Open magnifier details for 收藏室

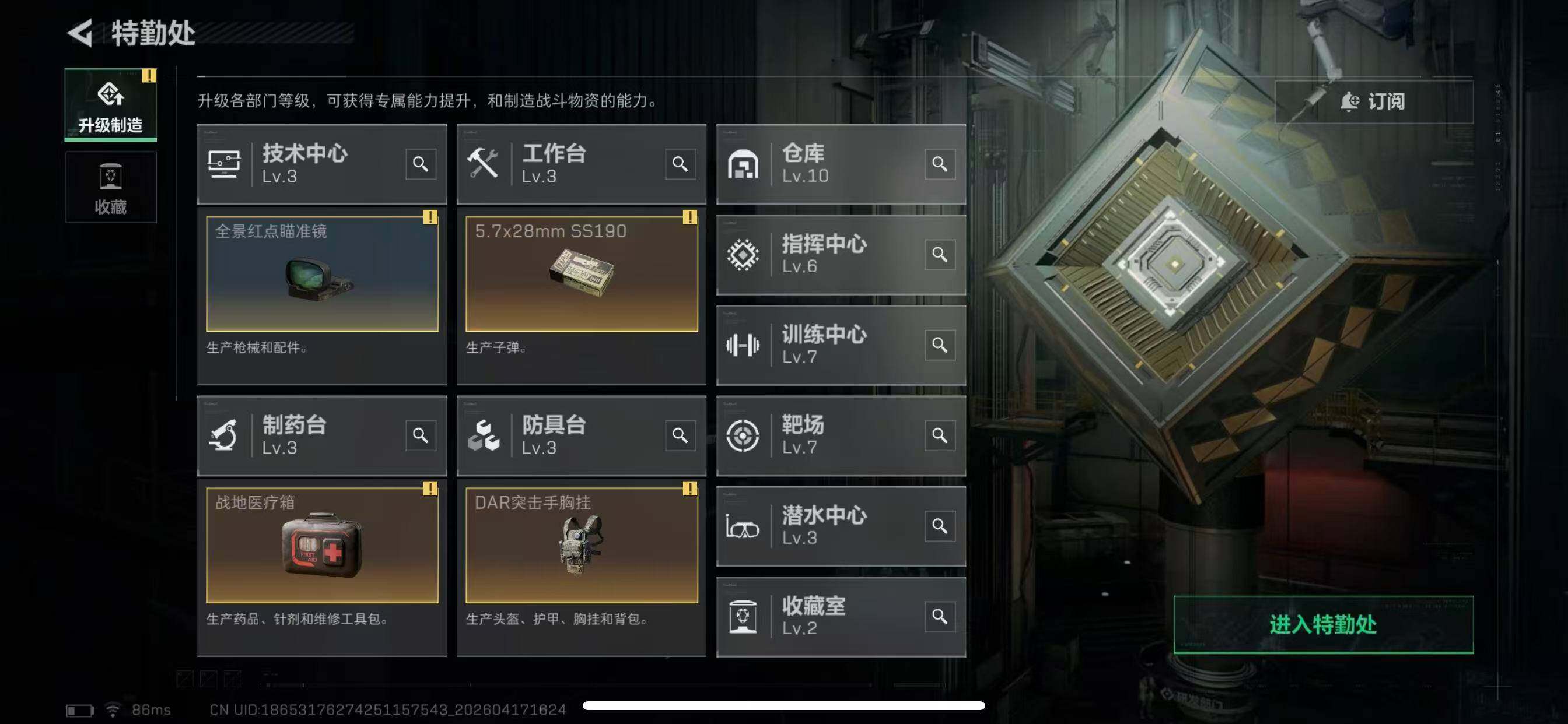[x=940, y=616]
